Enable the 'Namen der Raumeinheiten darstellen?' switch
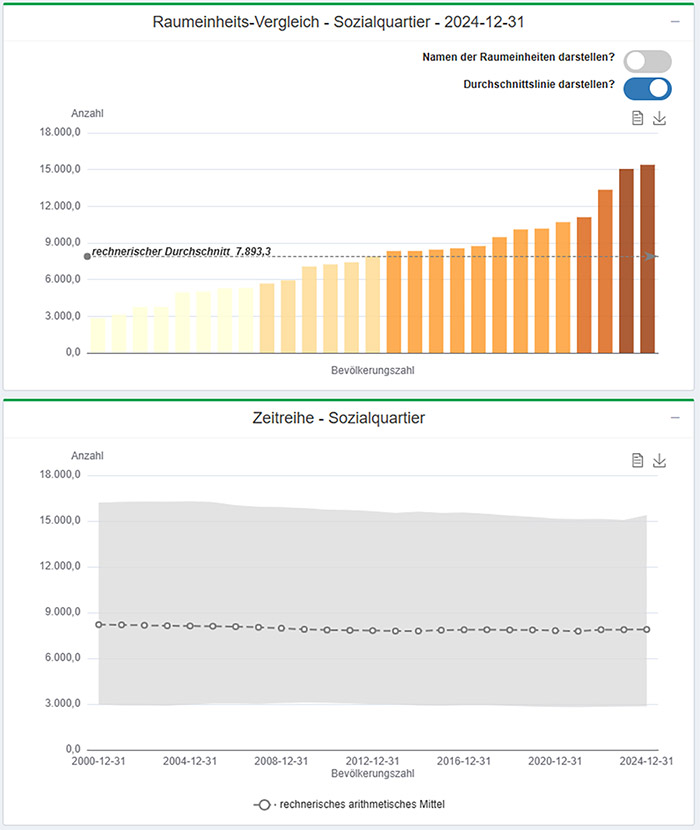Screen dimensions: 700x830 click(647, 61)
